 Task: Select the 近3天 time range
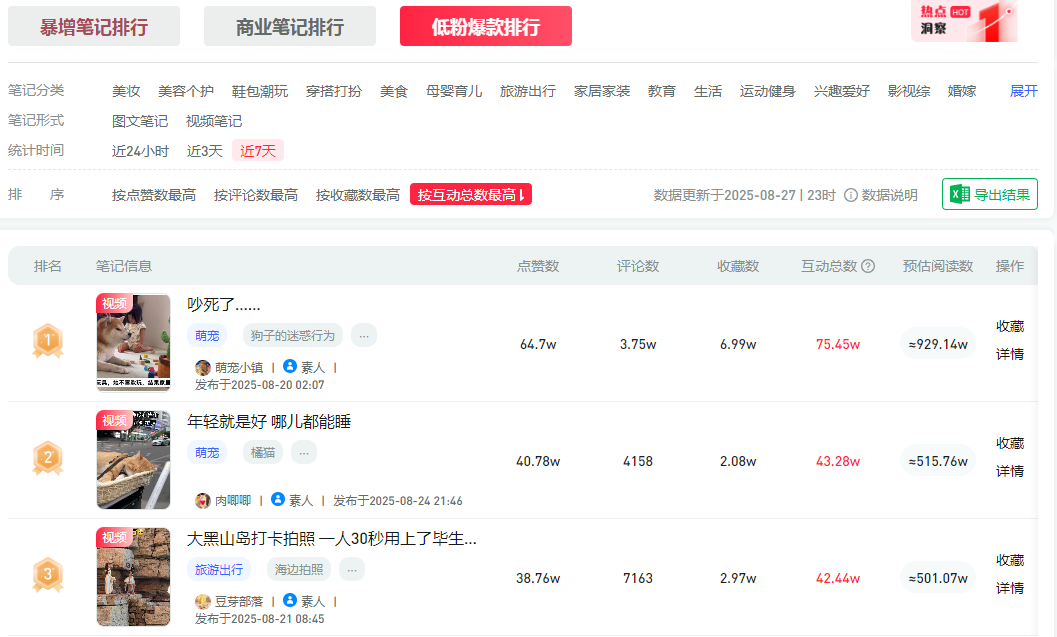coord(205,151)
